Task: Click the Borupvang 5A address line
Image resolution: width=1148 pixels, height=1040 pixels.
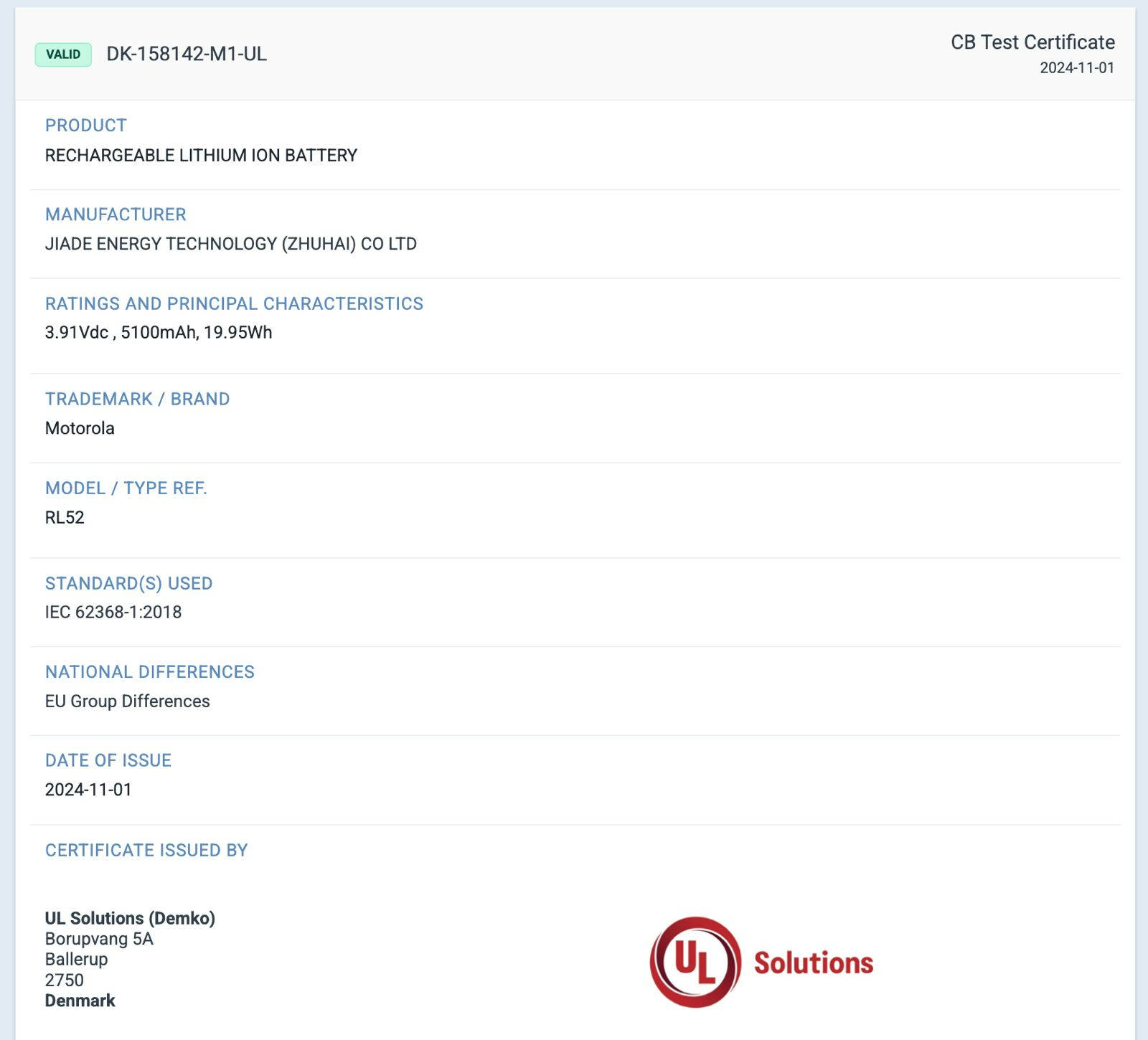Action: [x=99, y=939]
